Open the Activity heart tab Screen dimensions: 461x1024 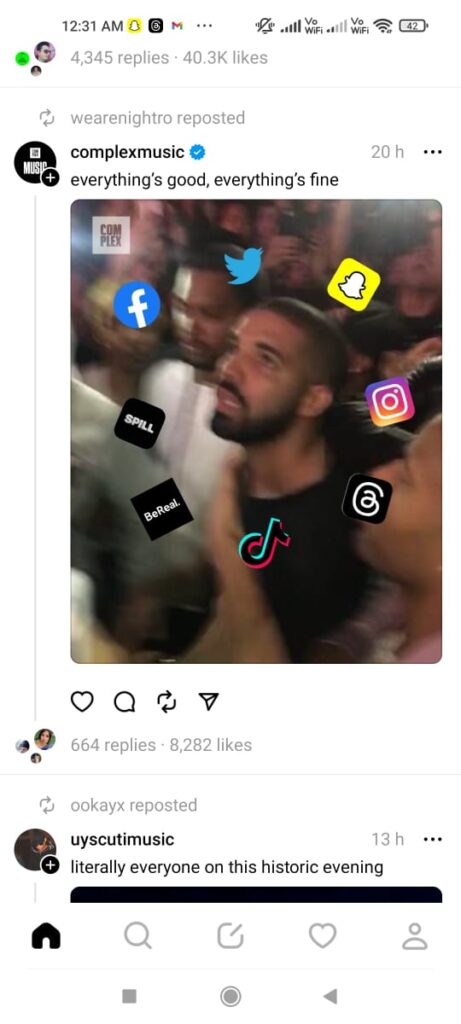tap(323, 936)
